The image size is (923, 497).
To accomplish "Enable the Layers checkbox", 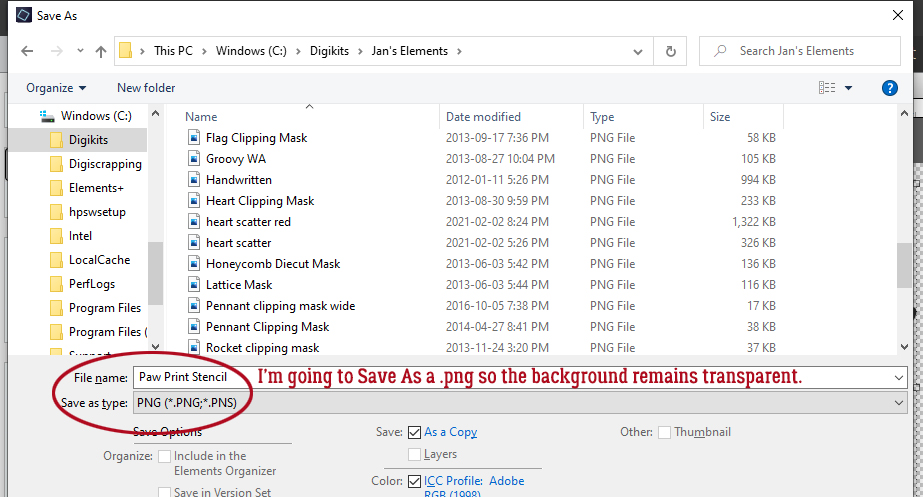I will [x=414, y=455].
